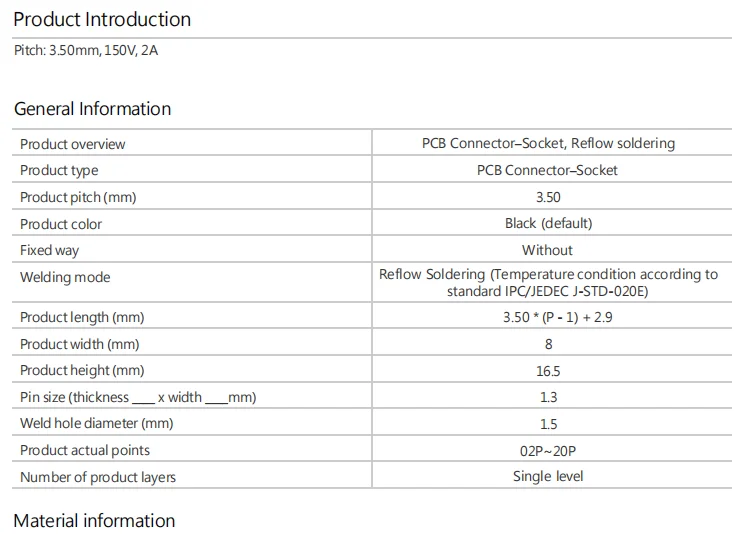Screen dimensions: 743x536
Task: Select the 'PCB Connector–Socket, Reflow soldering' cell
Action: [547, 143]
